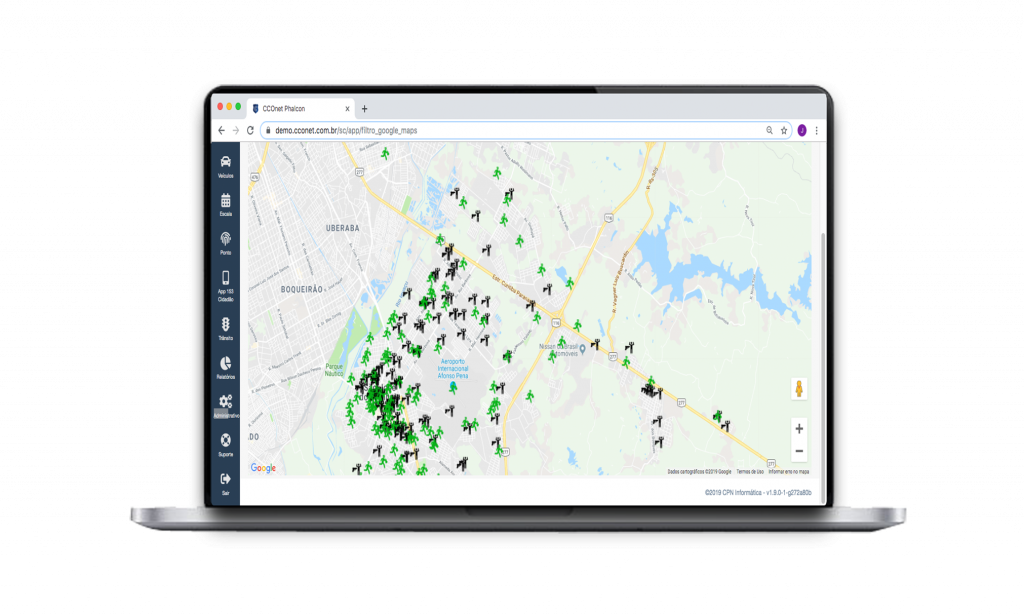
Task: Zoom out the map with minus button
Action: coord(799,451)
